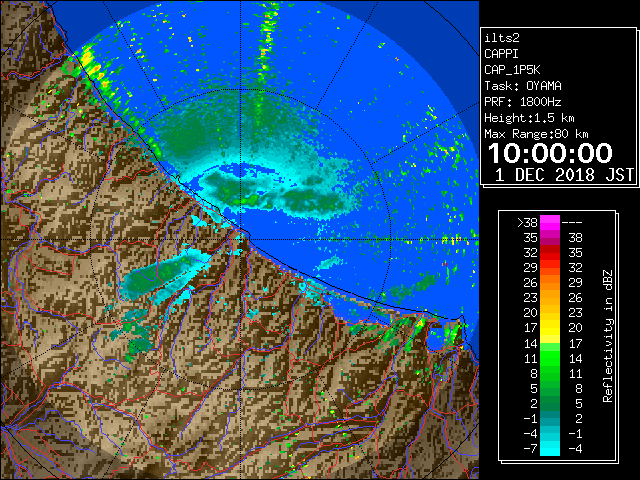Click the elongated green echo band over land
Image resolution: width=640 pixels, height=480 pixels.
[x=165, y=275]
